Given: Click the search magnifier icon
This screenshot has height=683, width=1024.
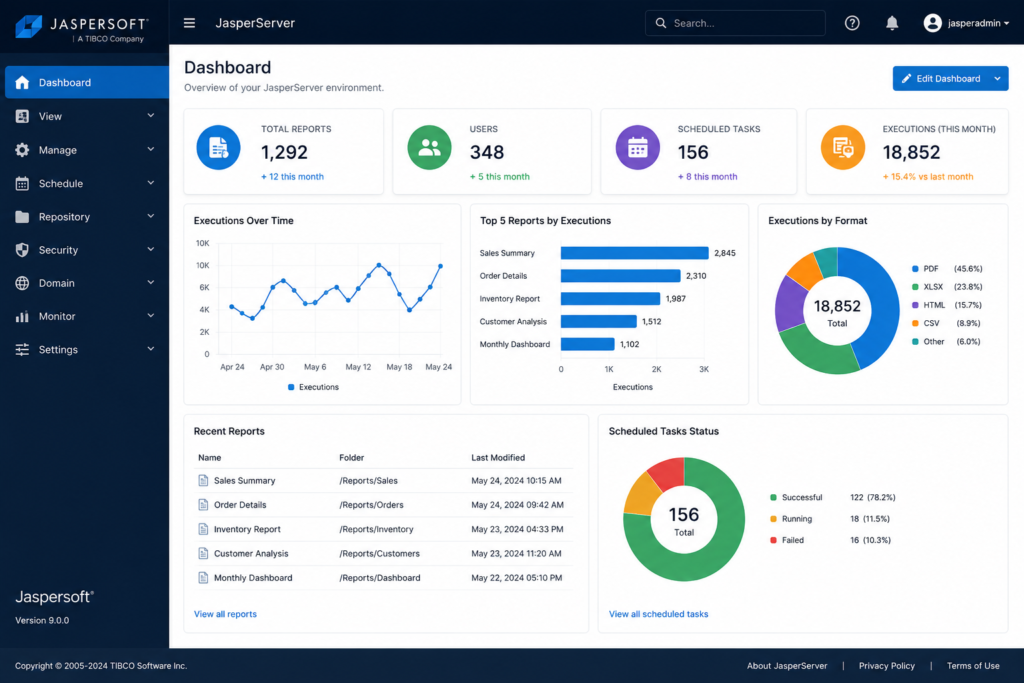Looking at the screenshot, I should pos(661,23).
